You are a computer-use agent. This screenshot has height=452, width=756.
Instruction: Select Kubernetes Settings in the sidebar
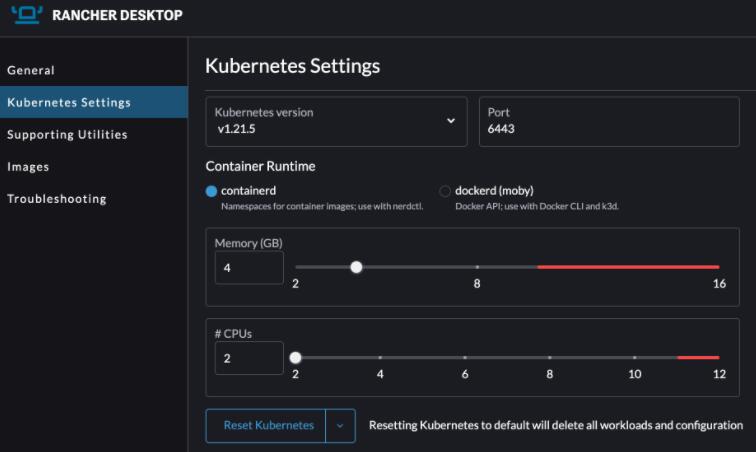94,102
